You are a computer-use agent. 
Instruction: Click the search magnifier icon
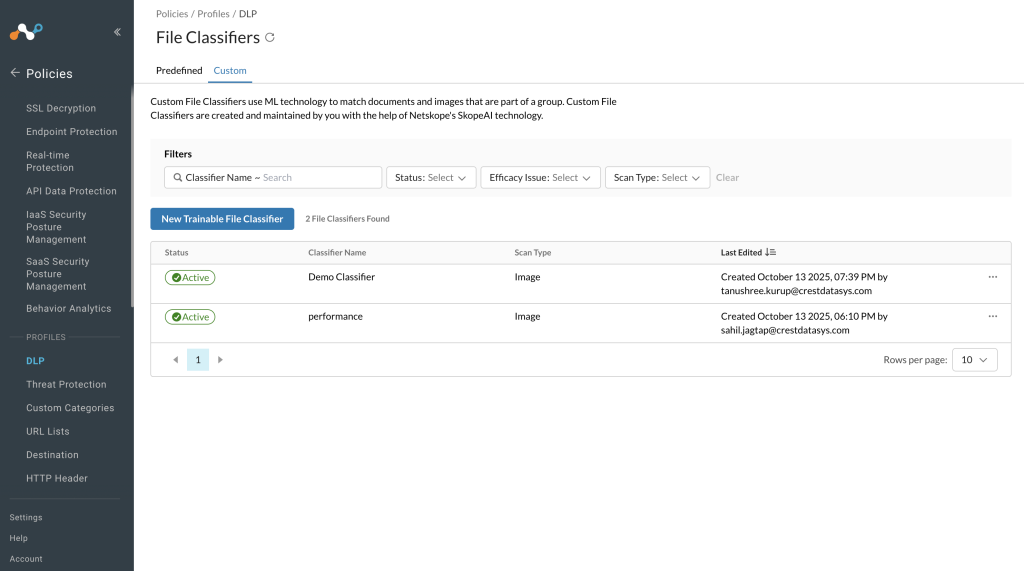[178, 178]
